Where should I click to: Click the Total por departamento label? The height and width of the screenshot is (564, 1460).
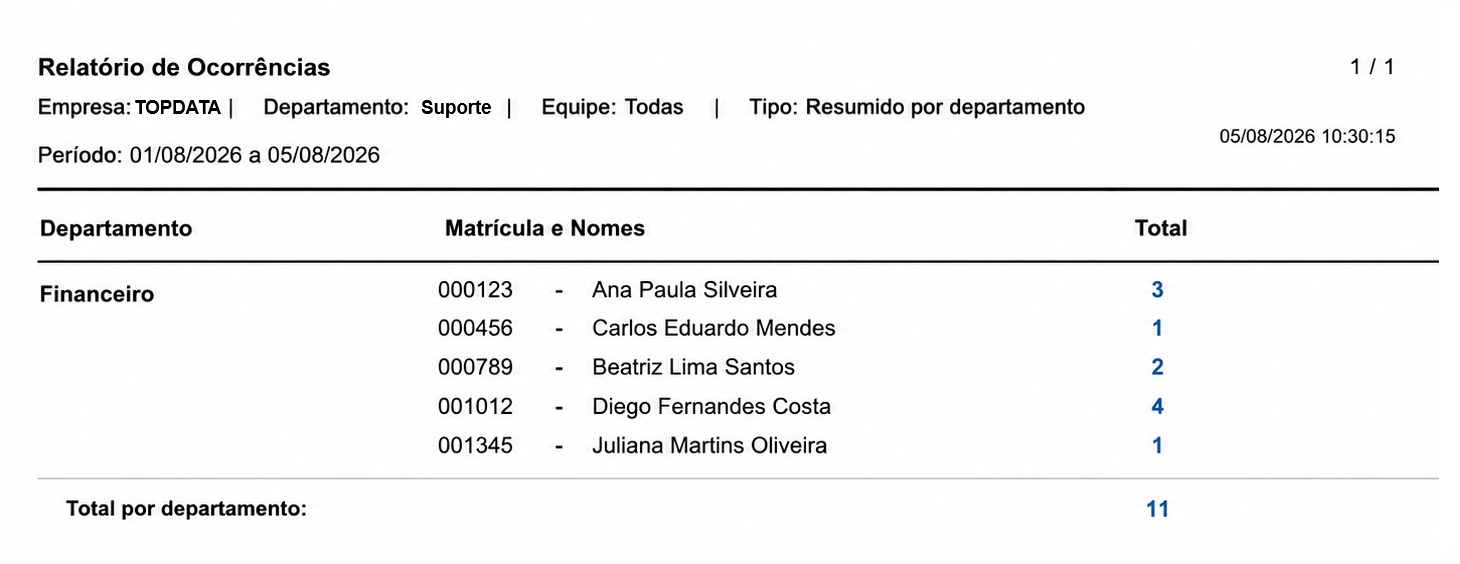pyautogui.click(x=186, y=509)
